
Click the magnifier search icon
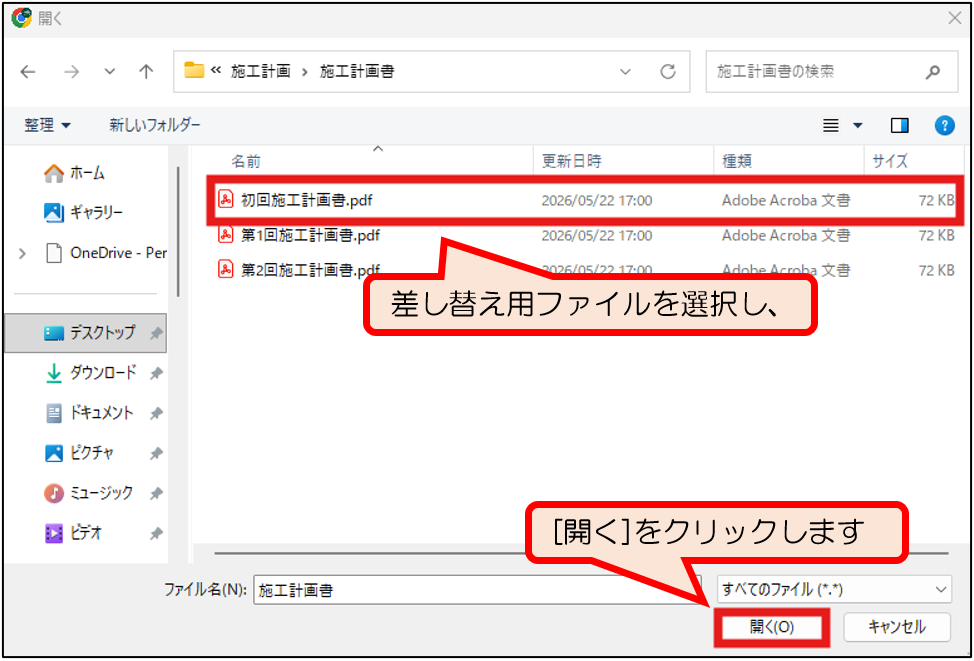pos(932,72)
